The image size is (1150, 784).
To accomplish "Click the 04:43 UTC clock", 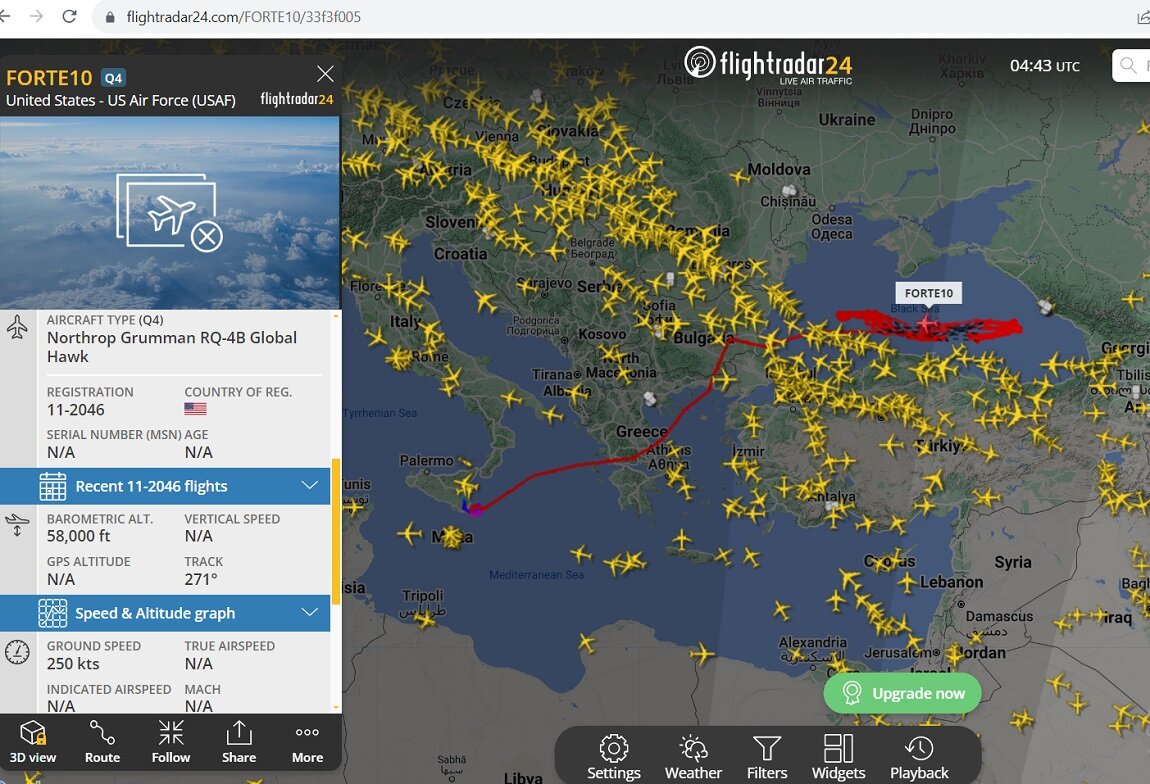I will click(1044, 66).
